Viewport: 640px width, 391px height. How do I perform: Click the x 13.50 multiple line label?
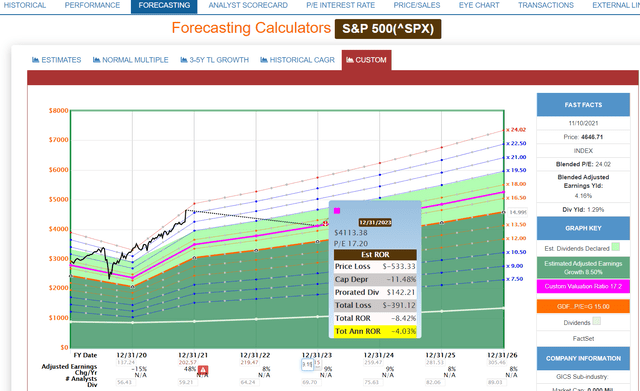coord(516,225)
